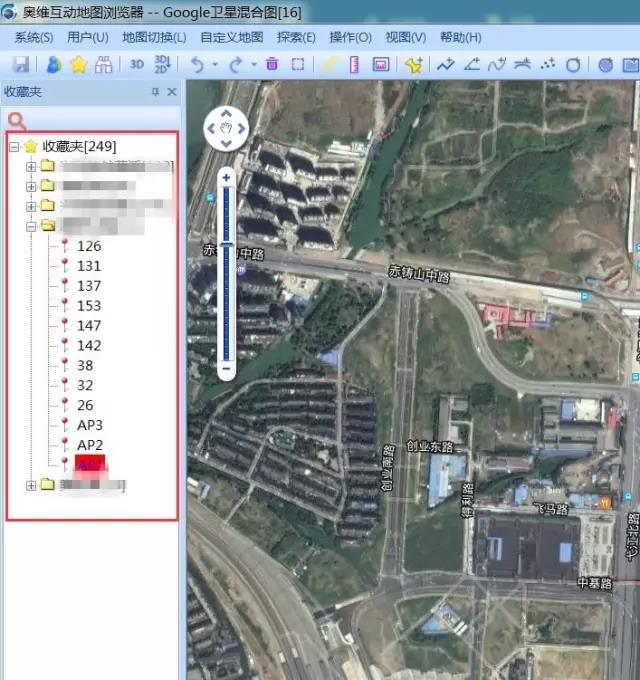Click the binoculars search icon
Screen dimensions: 640x680
point(103,65)
